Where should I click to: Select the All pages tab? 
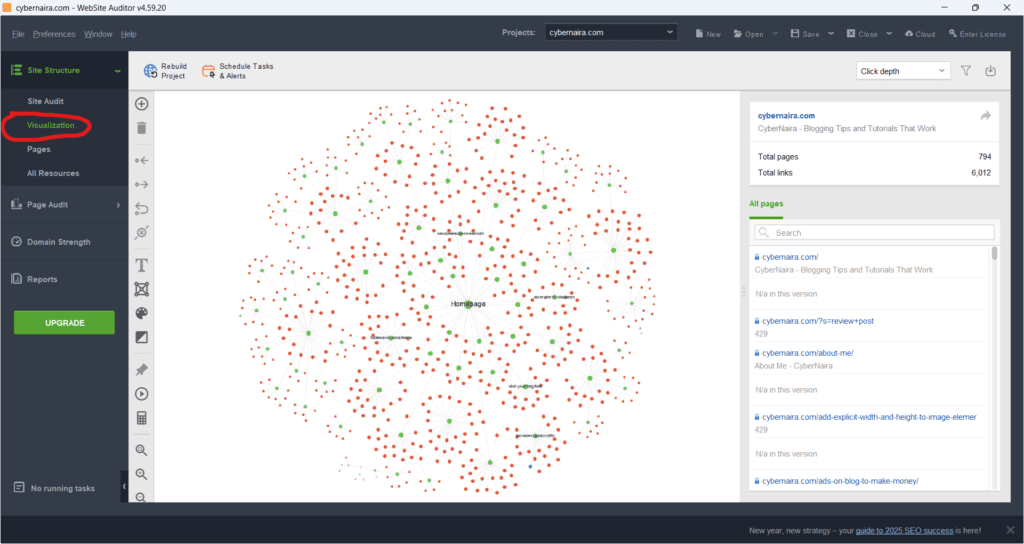coord(766,204)
